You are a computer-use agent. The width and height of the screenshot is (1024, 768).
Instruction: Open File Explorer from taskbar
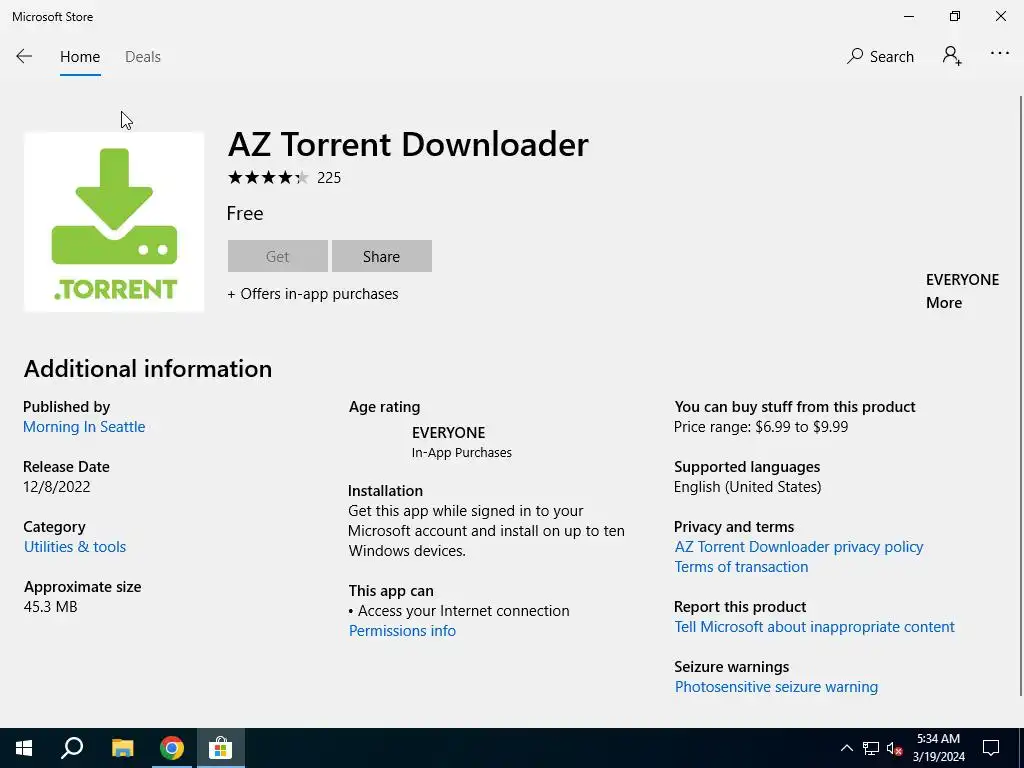[x=122, y=748]
